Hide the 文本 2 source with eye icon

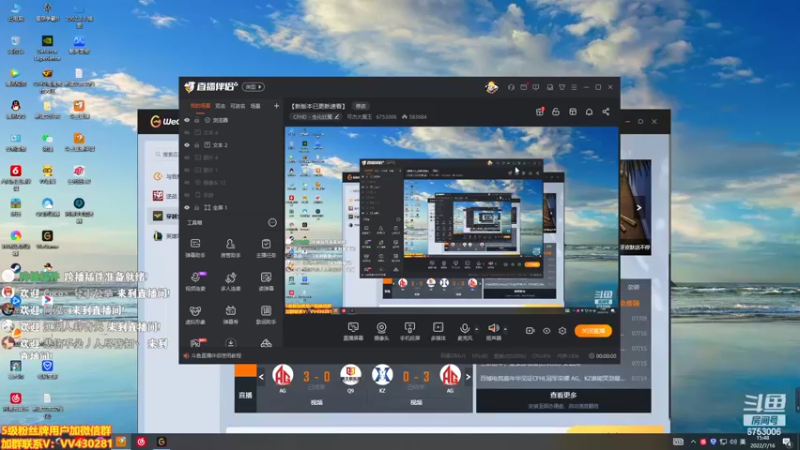[187, 145]
